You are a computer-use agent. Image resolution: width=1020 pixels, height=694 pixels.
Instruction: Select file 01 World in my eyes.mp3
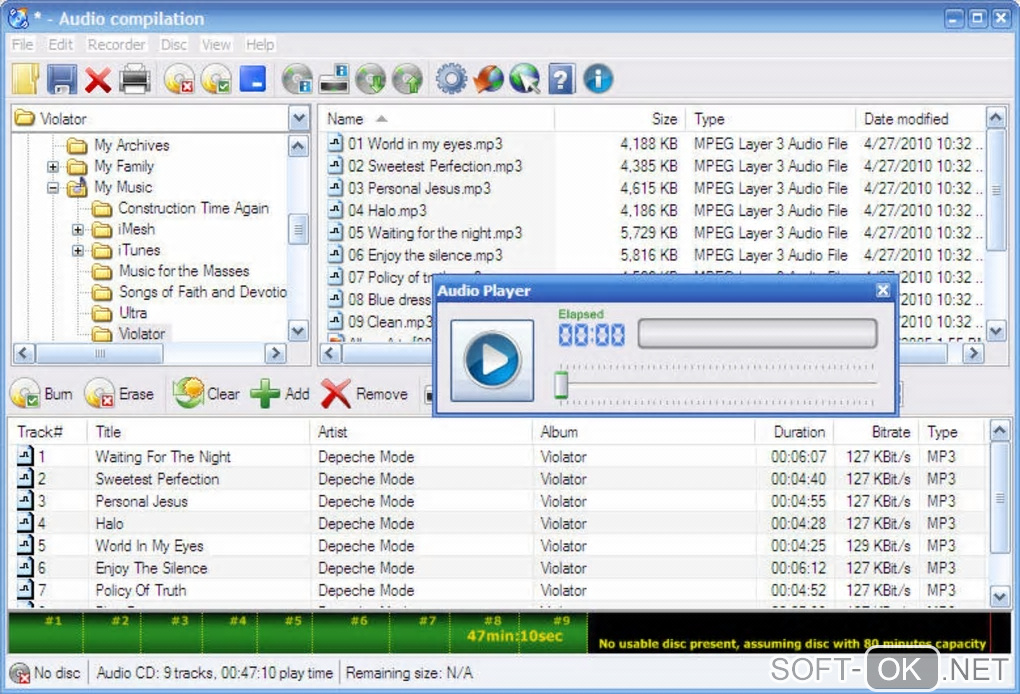[425, 144]
